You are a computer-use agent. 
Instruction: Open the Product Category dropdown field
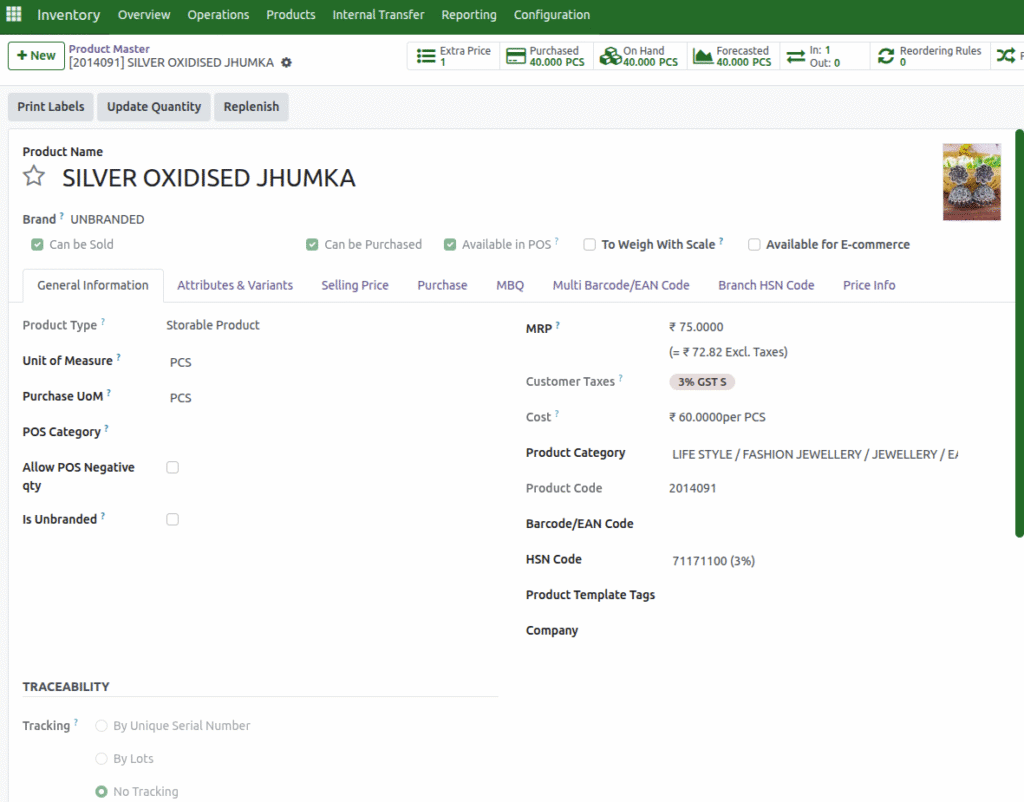[x=814, y=454]
